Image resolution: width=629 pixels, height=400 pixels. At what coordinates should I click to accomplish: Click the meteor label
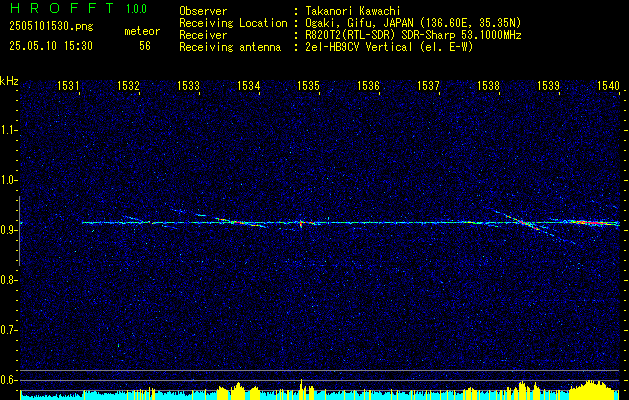coord(142,31)
